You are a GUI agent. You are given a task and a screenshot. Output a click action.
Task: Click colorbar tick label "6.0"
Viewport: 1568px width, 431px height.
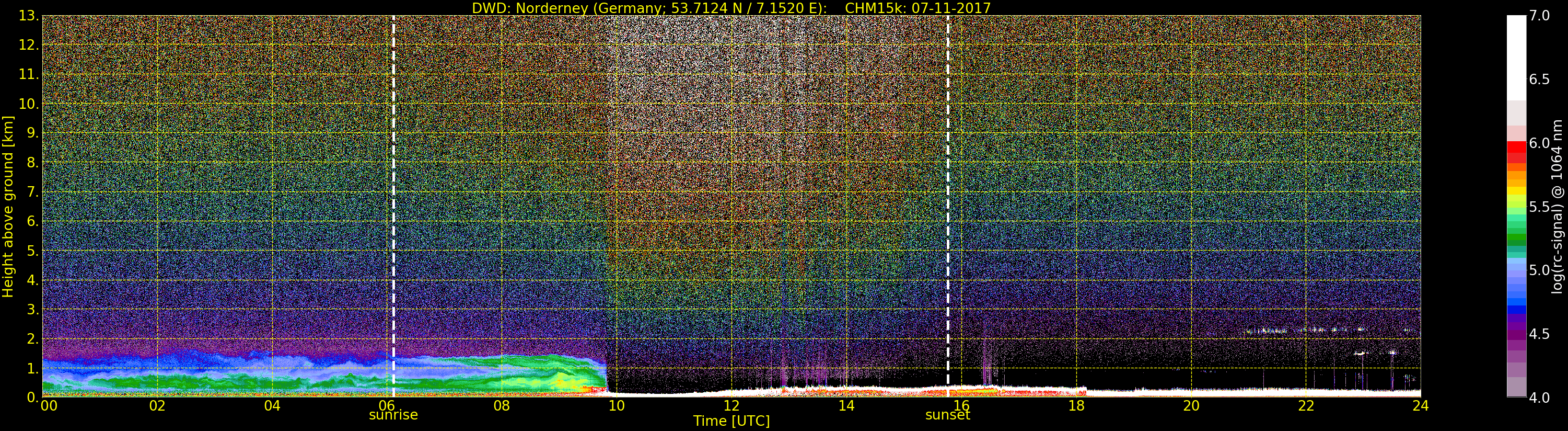(x=1539, y=143)
